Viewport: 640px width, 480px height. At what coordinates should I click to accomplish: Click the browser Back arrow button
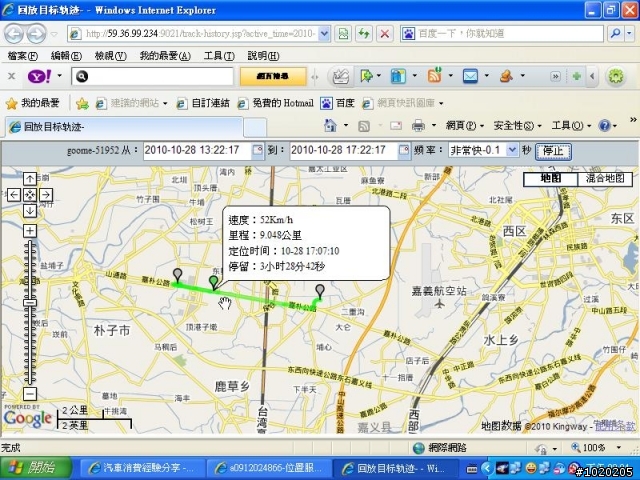click(x=14, y=34)
